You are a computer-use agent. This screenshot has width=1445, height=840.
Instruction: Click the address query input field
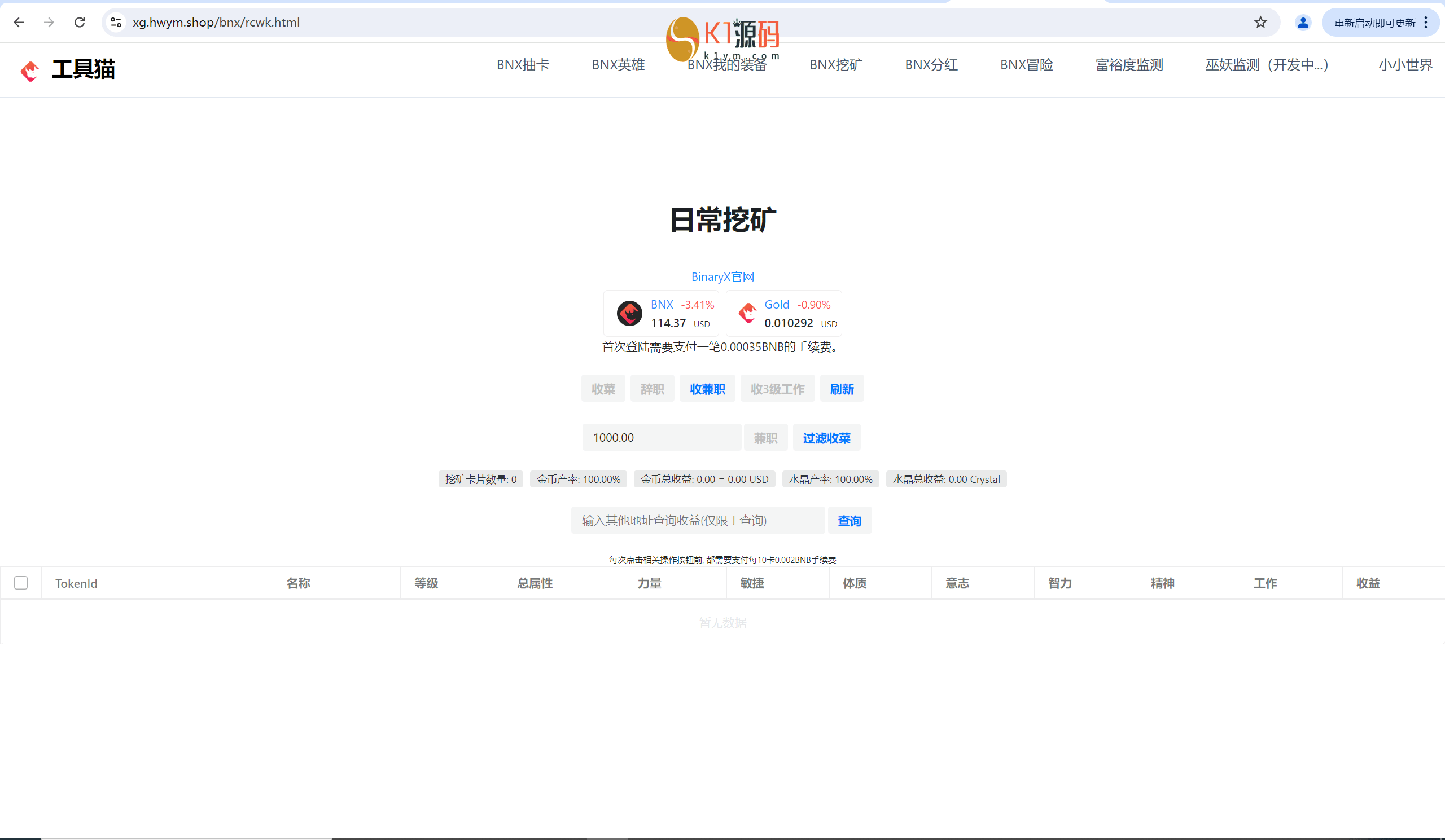697,520
